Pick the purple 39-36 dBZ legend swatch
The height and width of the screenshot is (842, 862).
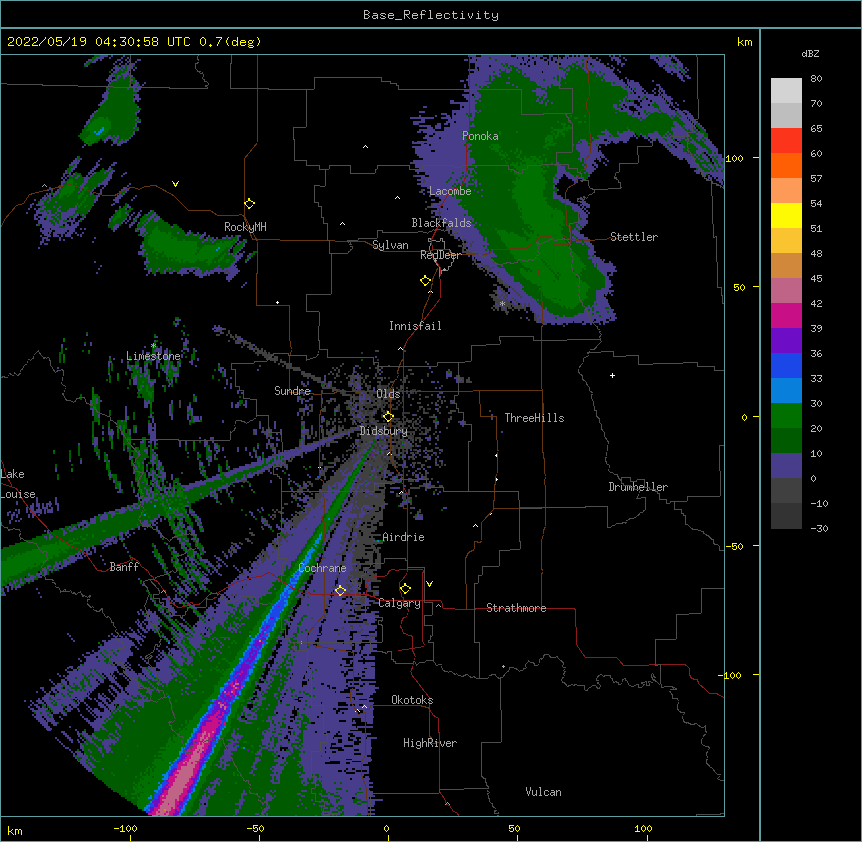coord(786,341)
